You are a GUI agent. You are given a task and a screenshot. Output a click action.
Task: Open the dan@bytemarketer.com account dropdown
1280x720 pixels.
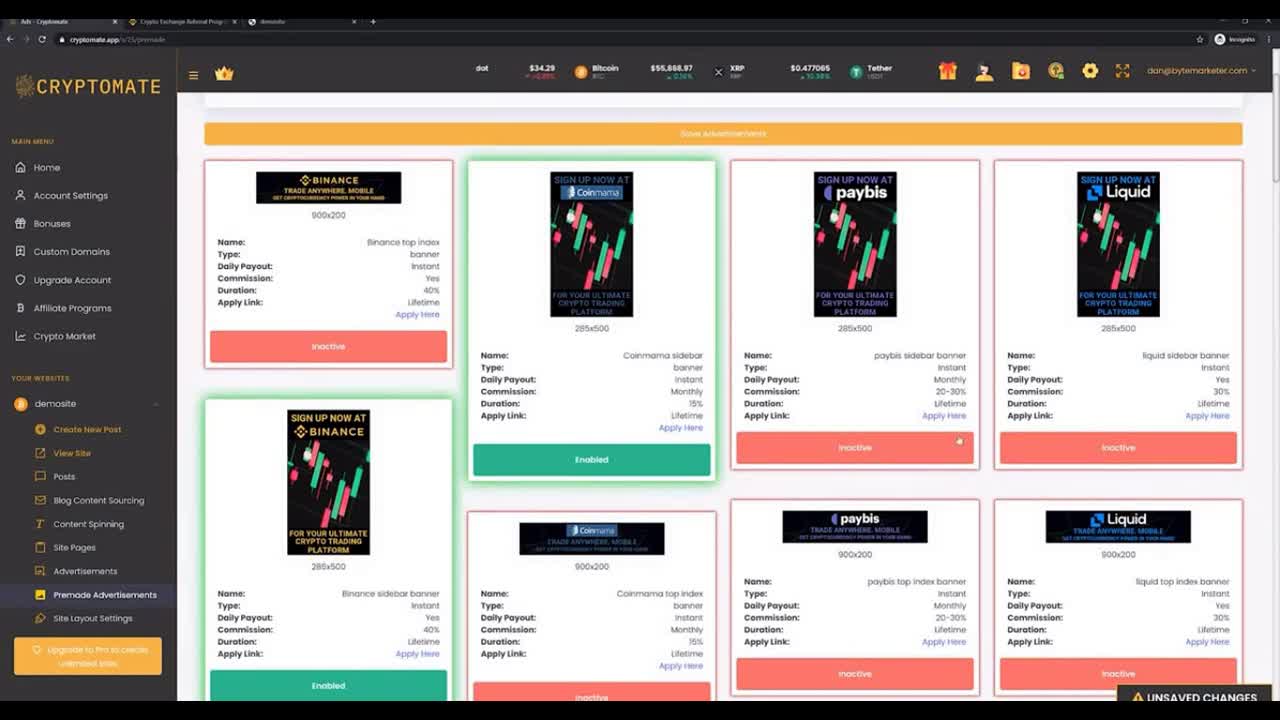1201,71
